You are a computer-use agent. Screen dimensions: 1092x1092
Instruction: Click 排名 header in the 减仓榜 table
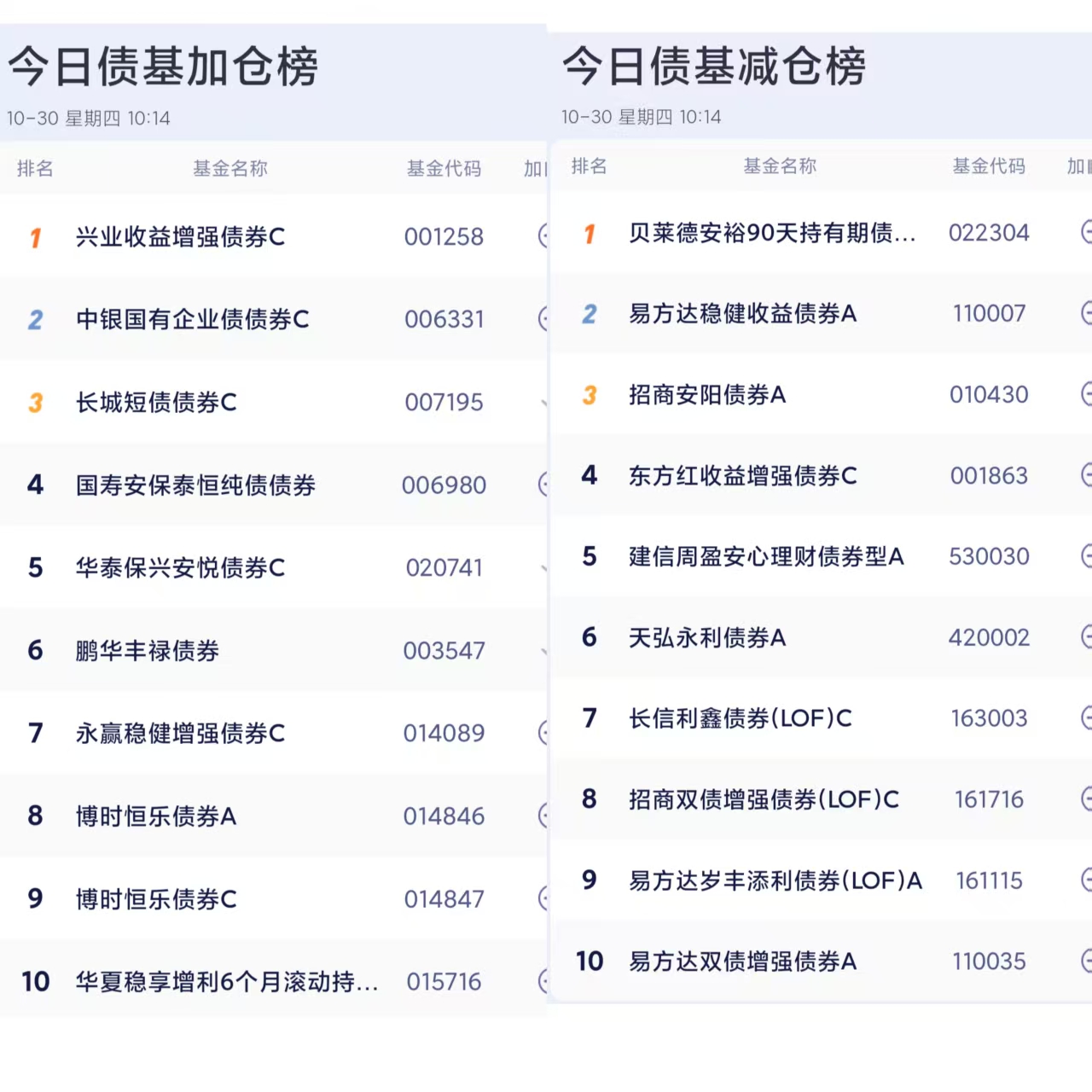(590, 166)
